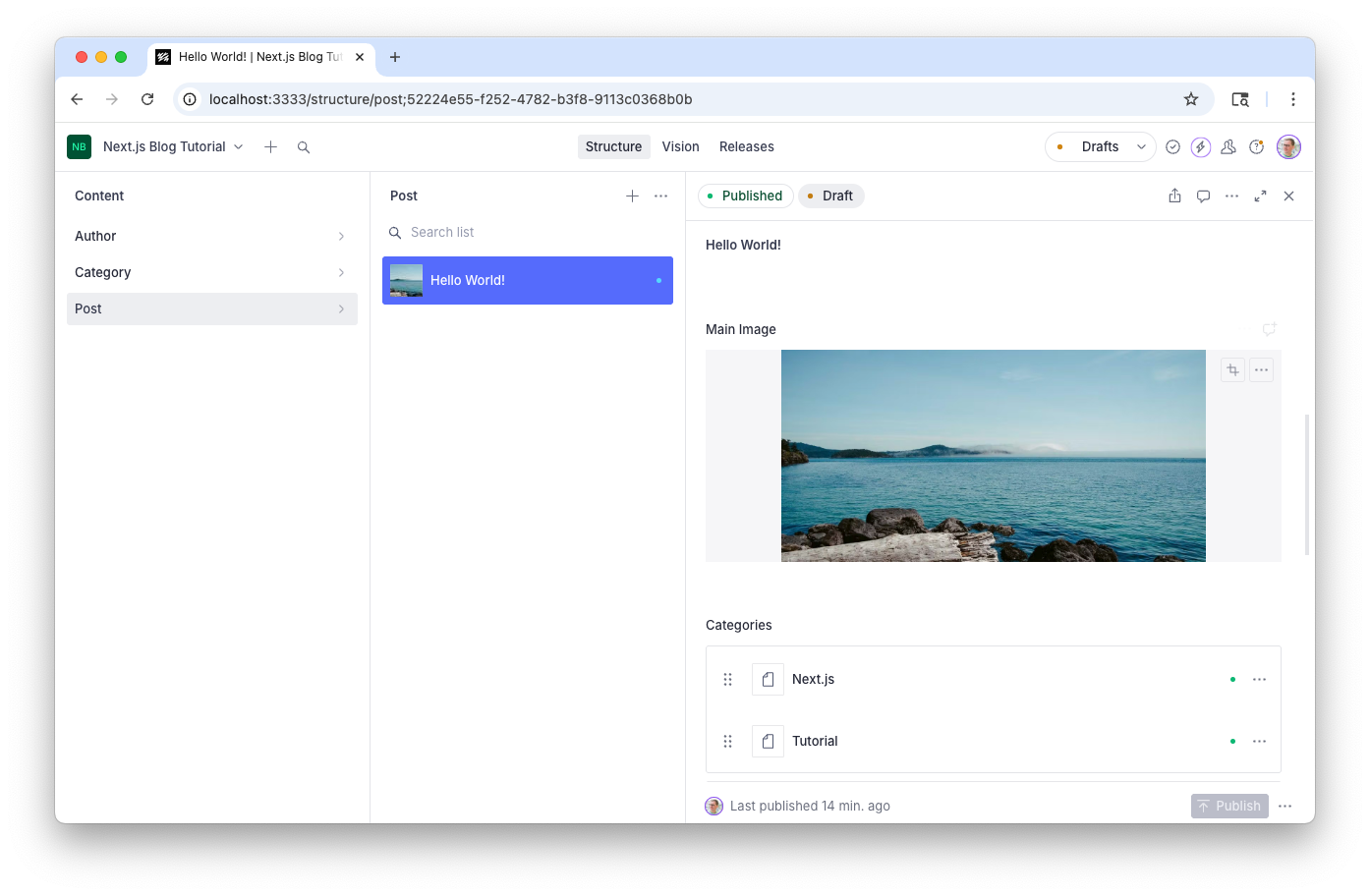This screenshot has height=896, width=1370.
Task: Switch to the Draft version toggle
Action: (830, 196)
